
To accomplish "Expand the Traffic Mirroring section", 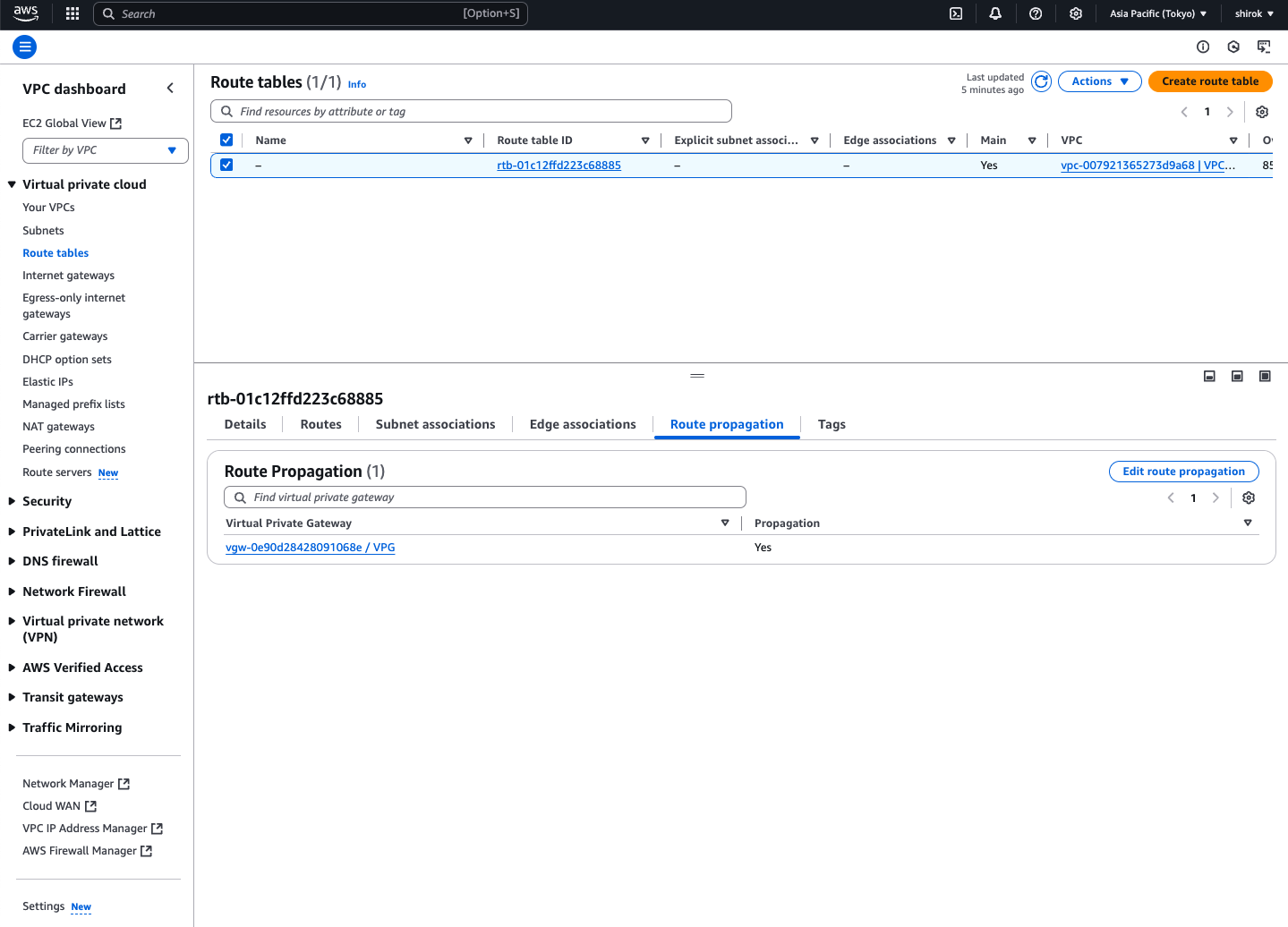I will (13, 727).
